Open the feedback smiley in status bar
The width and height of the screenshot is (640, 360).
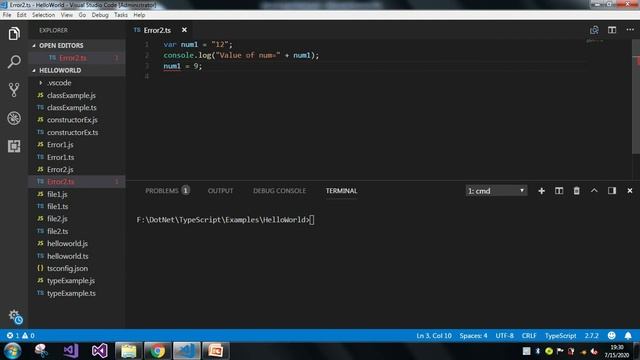click(611, 336)
